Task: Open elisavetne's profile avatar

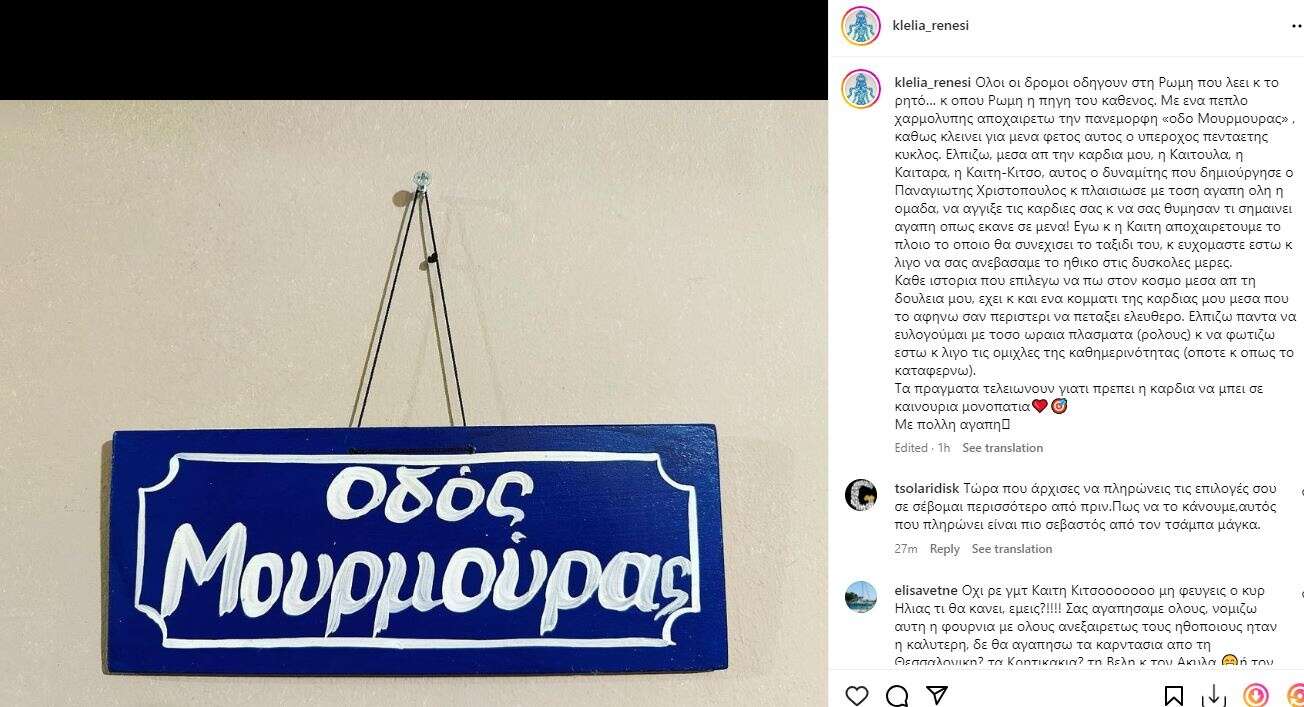Action: [x=861, y=596]
